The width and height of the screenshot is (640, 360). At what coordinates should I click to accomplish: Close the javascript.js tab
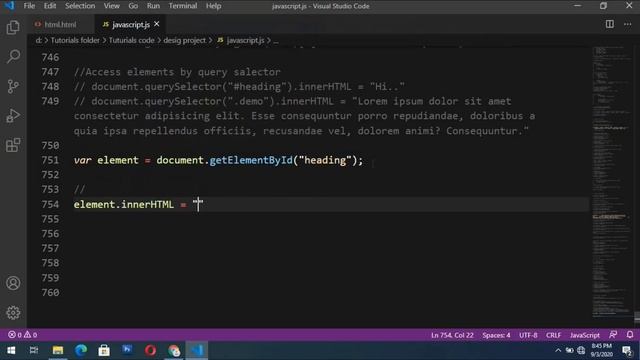coord(157,24)
